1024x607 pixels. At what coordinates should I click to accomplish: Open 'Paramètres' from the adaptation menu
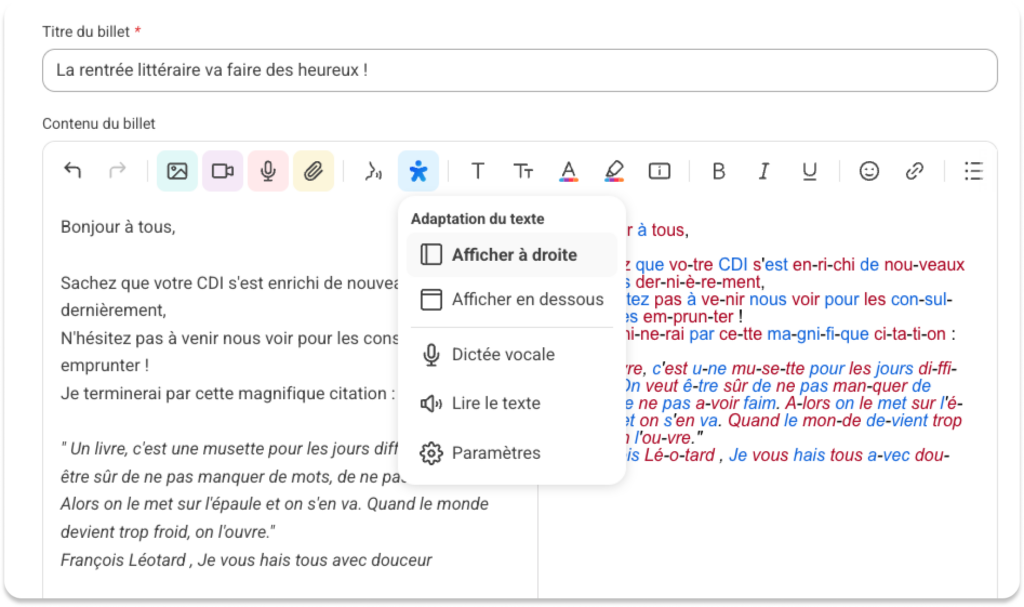[495, 453]
